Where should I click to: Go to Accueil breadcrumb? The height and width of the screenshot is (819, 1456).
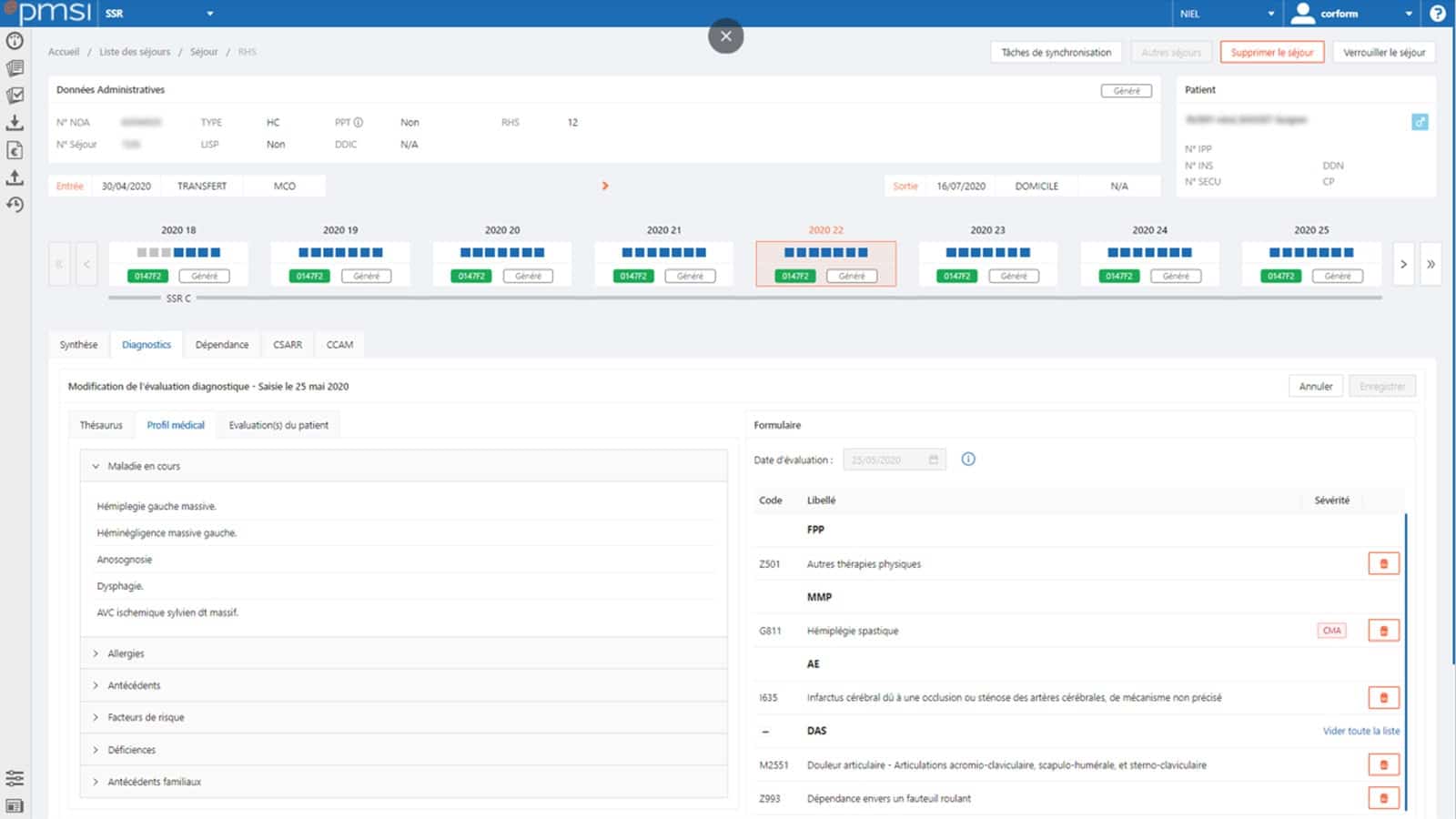(x=64, y=52)
